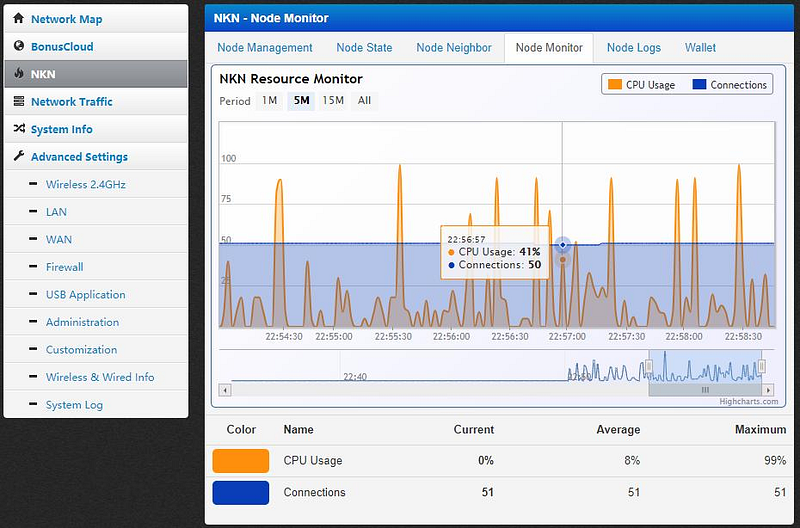
Task: Open LAN settings
Action: 56,212
